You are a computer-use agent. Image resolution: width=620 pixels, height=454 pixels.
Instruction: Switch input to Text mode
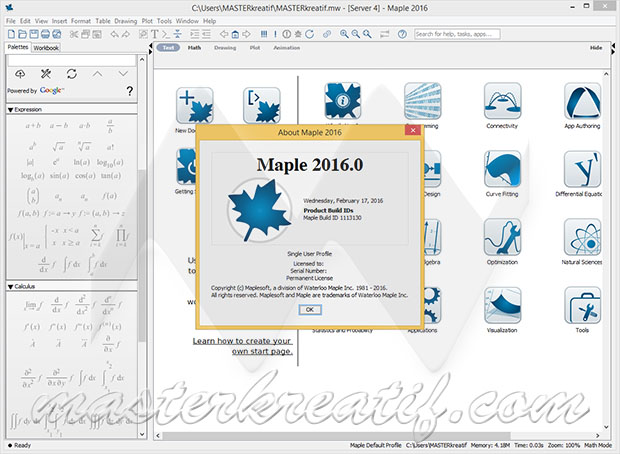168,47
